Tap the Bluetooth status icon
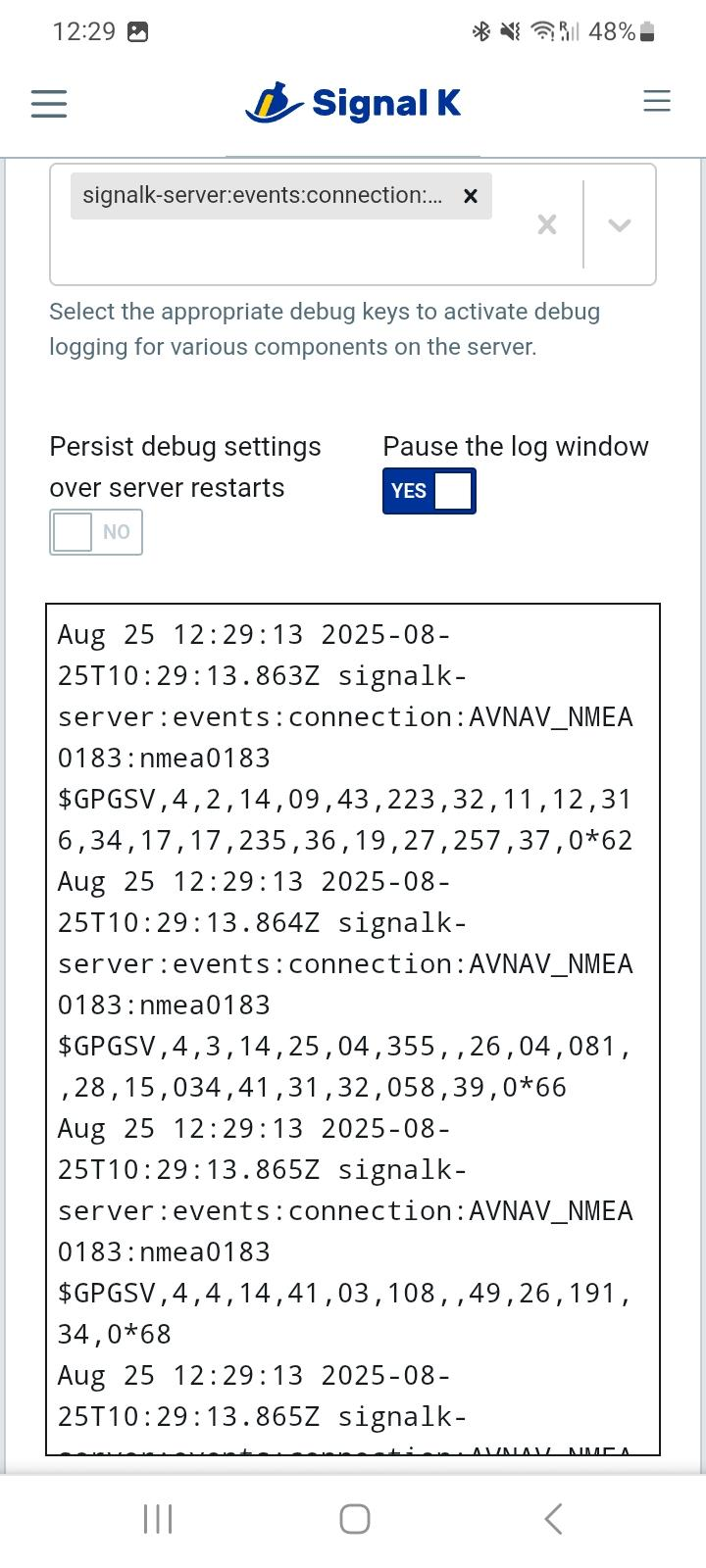Viewport: 706px width, 1568px height. 480,32
